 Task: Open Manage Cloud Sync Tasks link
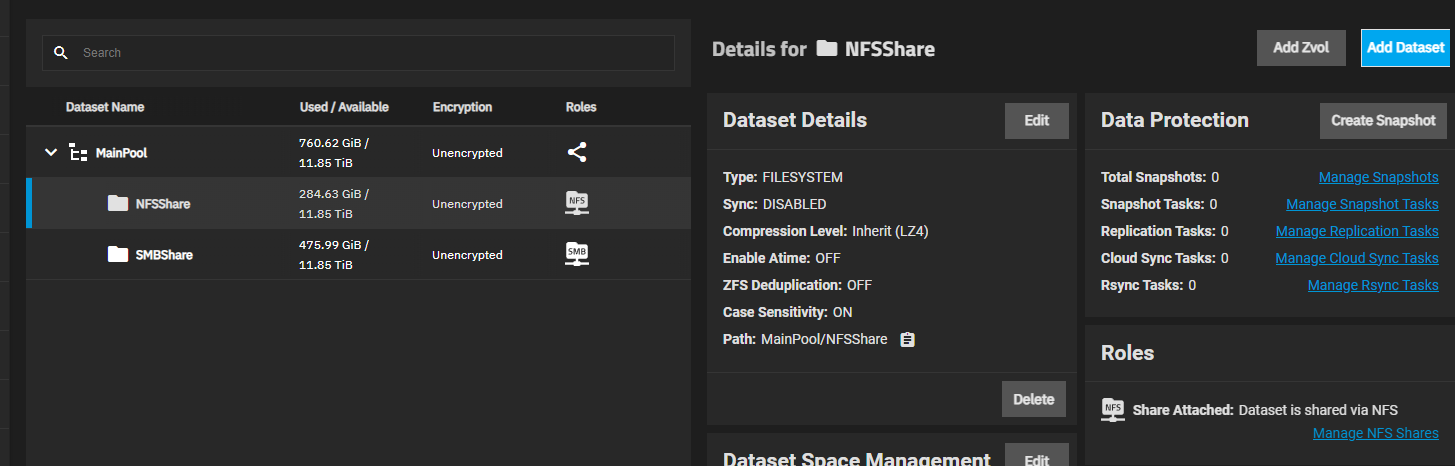[1356, 258]
